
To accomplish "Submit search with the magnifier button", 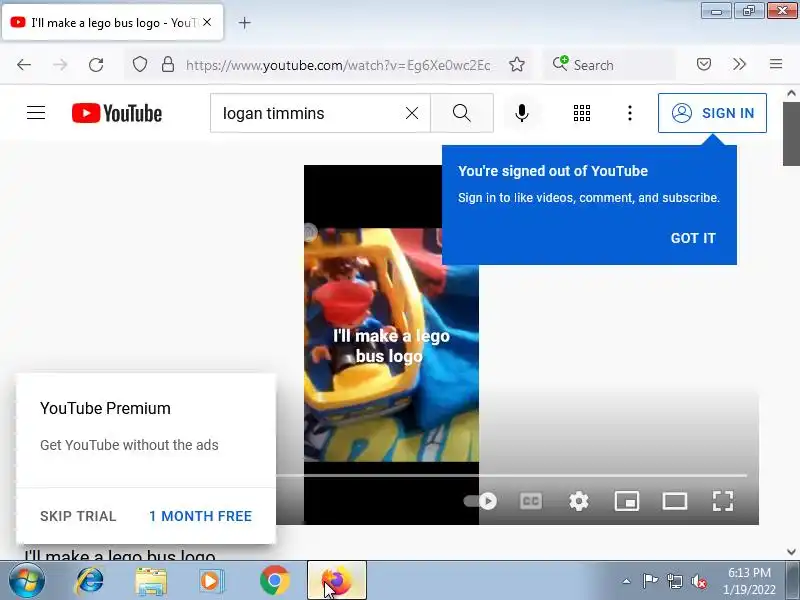I will (x=462, y=113).
